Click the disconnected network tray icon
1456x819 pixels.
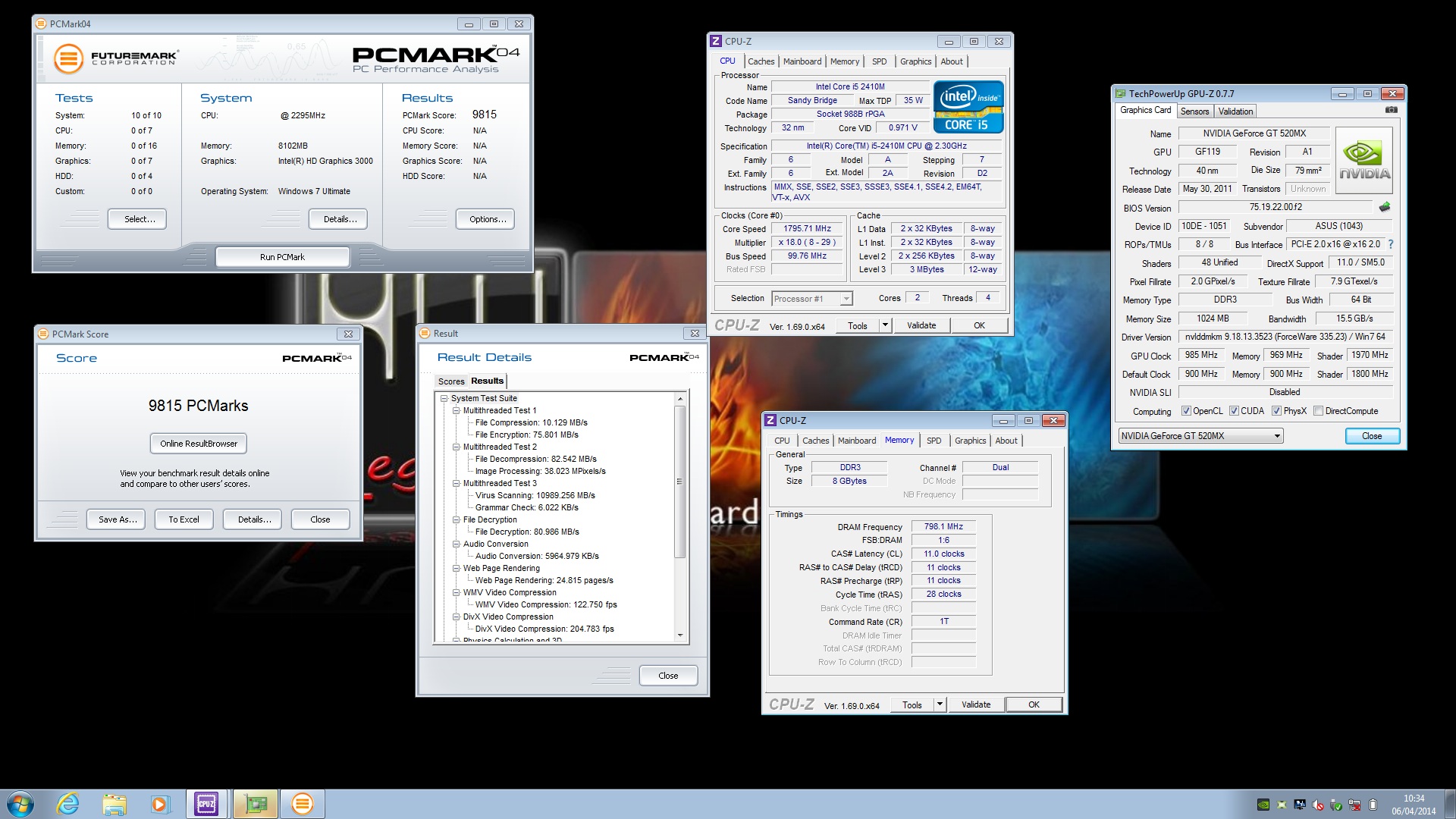(x=1354, y=805)
